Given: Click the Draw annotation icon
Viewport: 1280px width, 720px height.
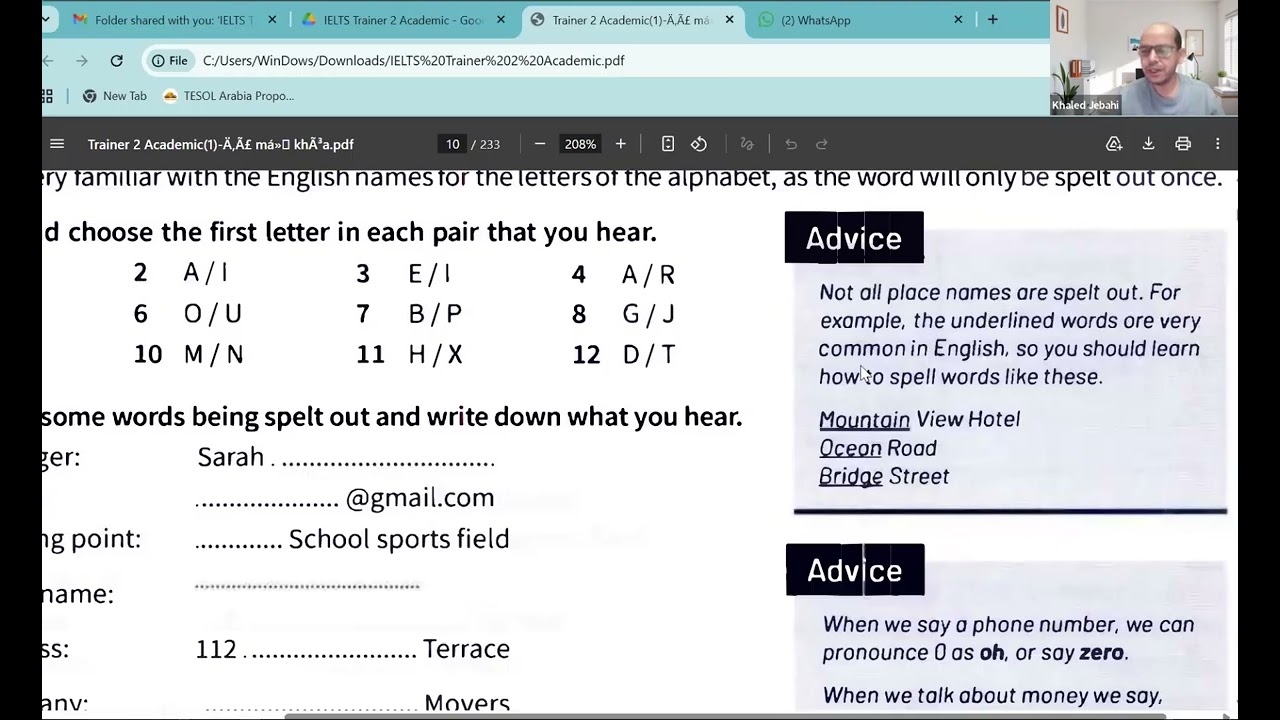Looking at the screenshot, I should tap(746, 144).
